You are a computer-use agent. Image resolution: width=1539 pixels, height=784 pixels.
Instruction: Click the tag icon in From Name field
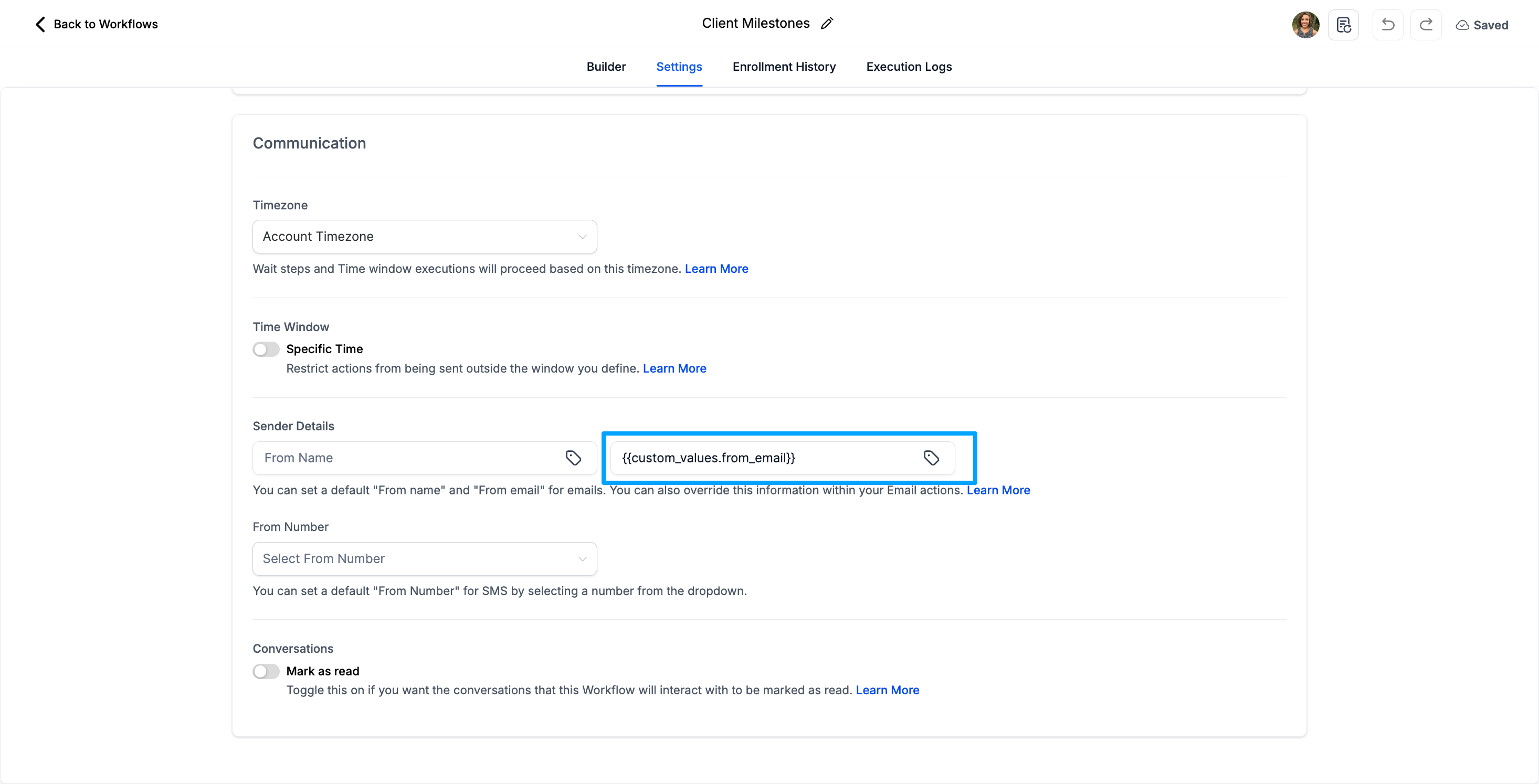pyautogui.click(x=573, y=458)
